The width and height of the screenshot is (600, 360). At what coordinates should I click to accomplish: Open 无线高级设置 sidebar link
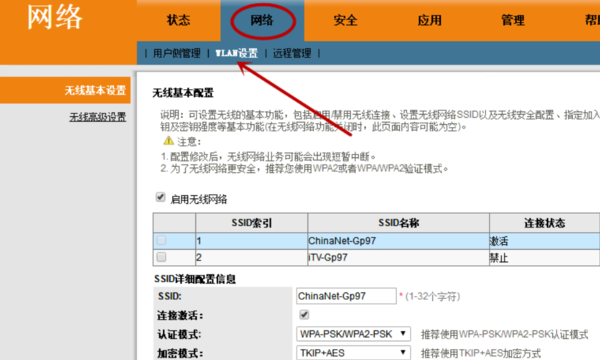click(98, 117)
